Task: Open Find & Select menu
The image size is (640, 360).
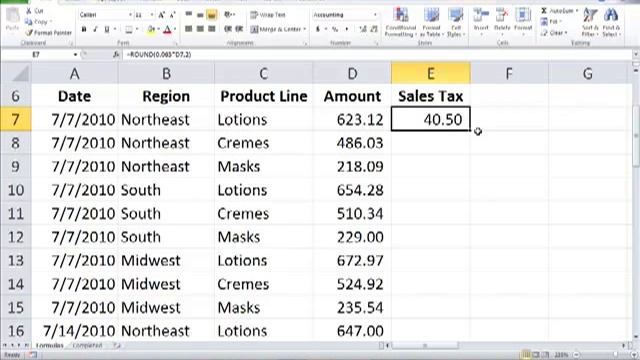Action: [x=611, y=22]
